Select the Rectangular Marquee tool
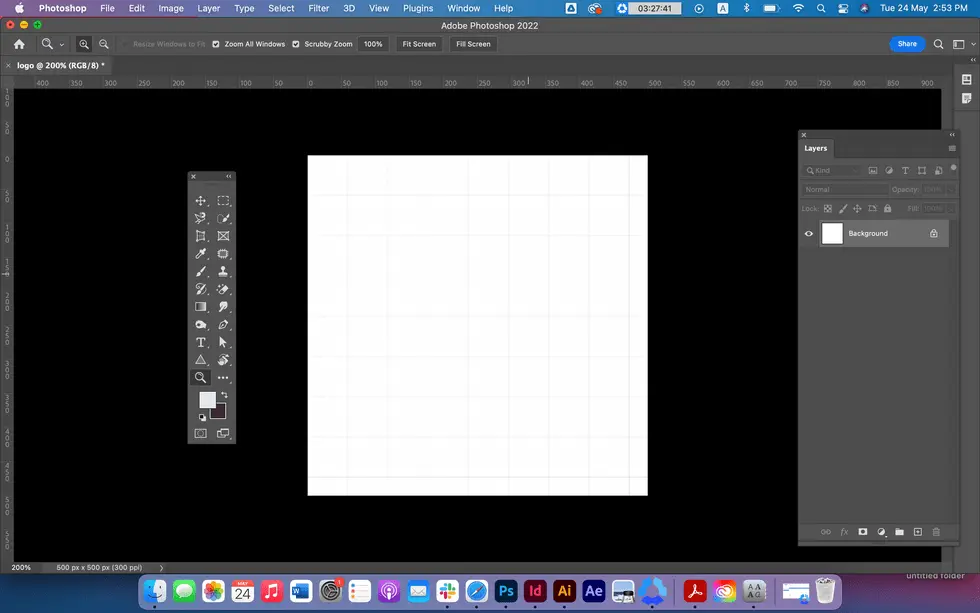 [223, 201]
